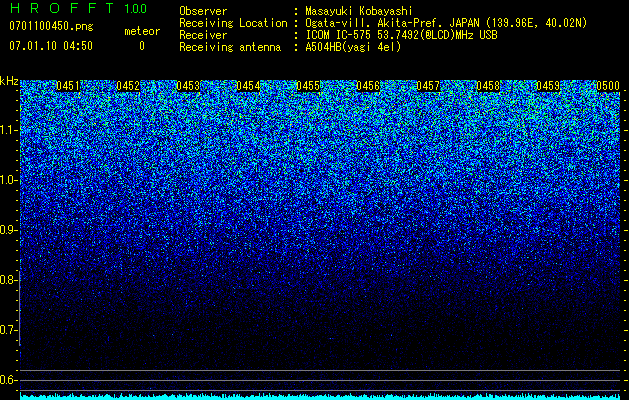
Task: Click the 0455 time marker
Action: [x=308, y=86]
